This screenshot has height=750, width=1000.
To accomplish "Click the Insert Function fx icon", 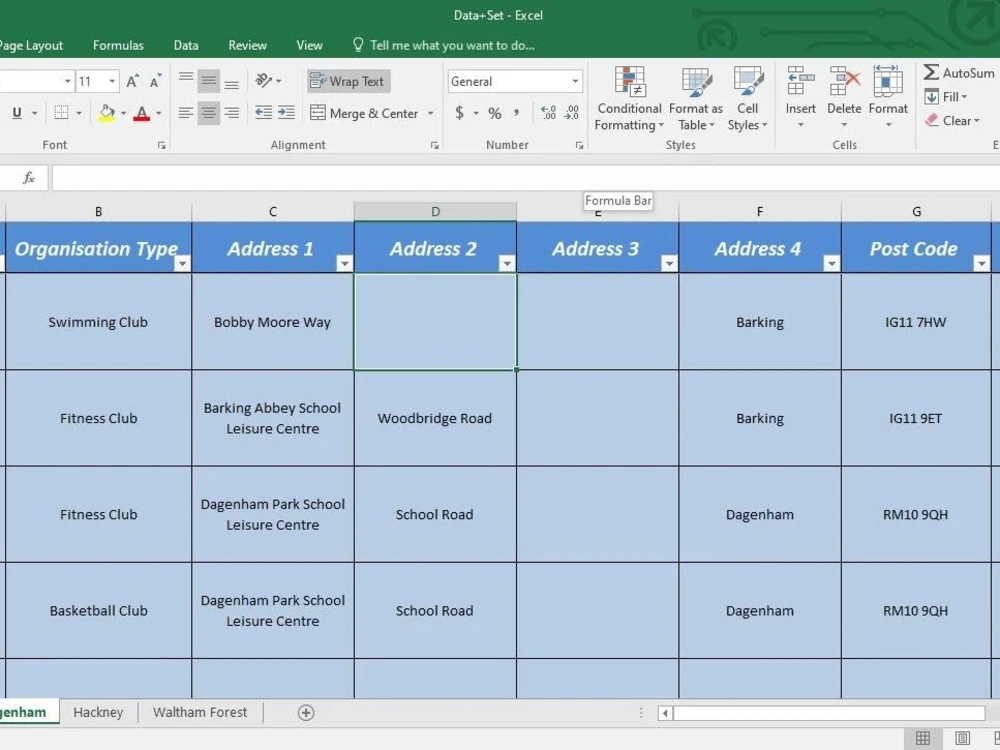I will coord(29,178).
